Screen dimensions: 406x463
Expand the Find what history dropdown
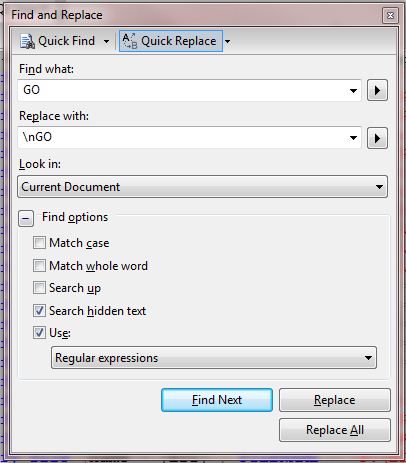point(353,90)
